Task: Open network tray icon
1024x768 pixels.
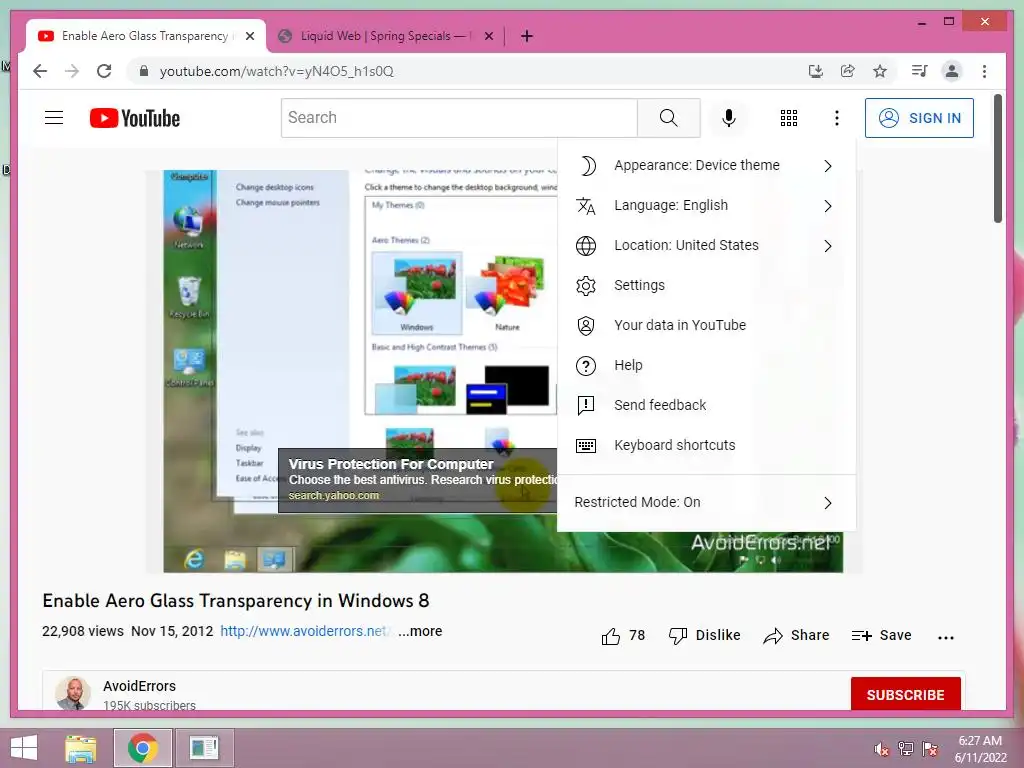Action: click(905, 749)
